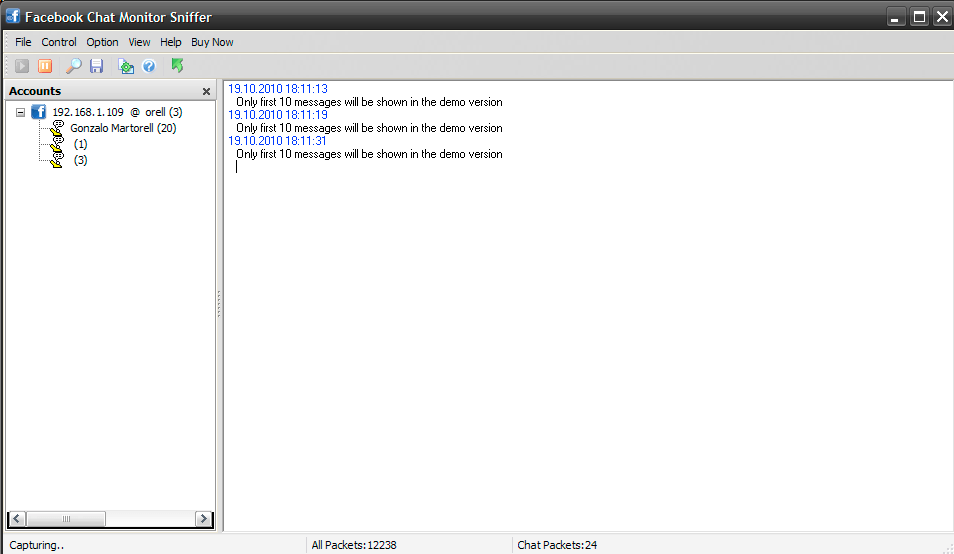Screen dimensions: 954x554
Task: Select Gonzalo Martorell (20) conversation
Action: [x=124, y=128]
